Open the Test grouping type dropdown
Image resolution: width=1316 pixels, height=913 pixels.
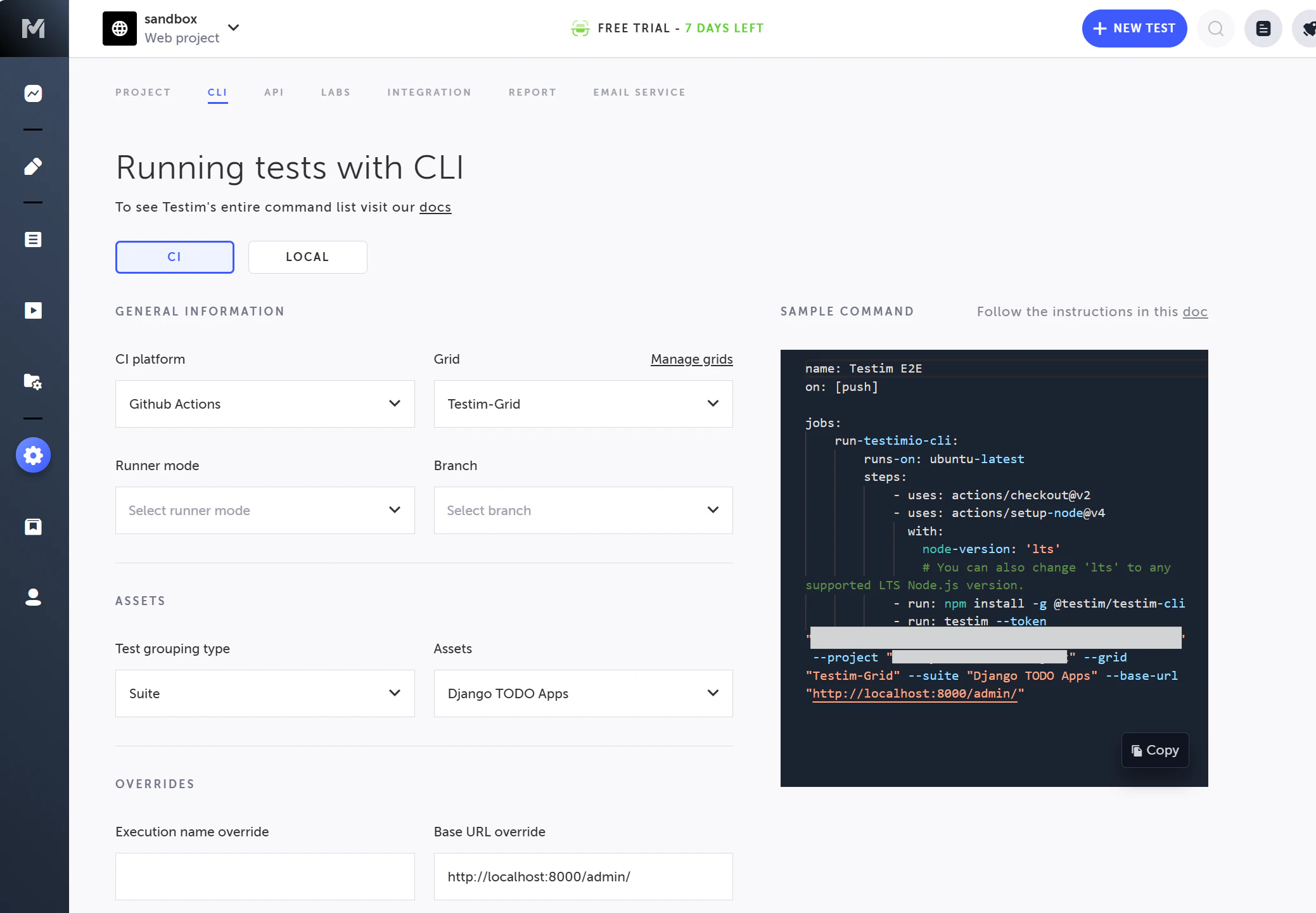265,693
